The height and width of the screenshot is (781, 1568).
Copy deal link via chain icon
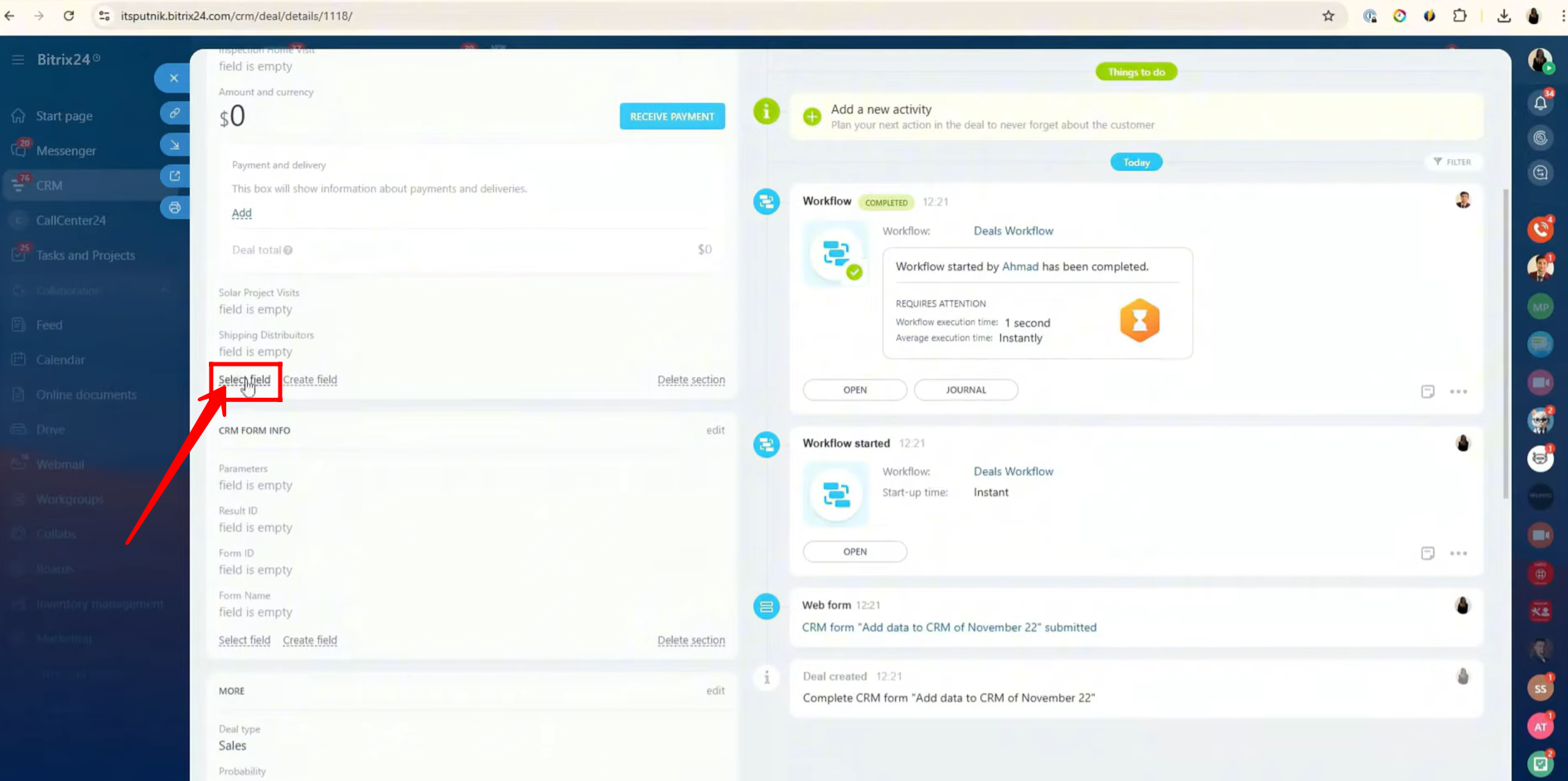pyautogui.click(x=174, y=113)
